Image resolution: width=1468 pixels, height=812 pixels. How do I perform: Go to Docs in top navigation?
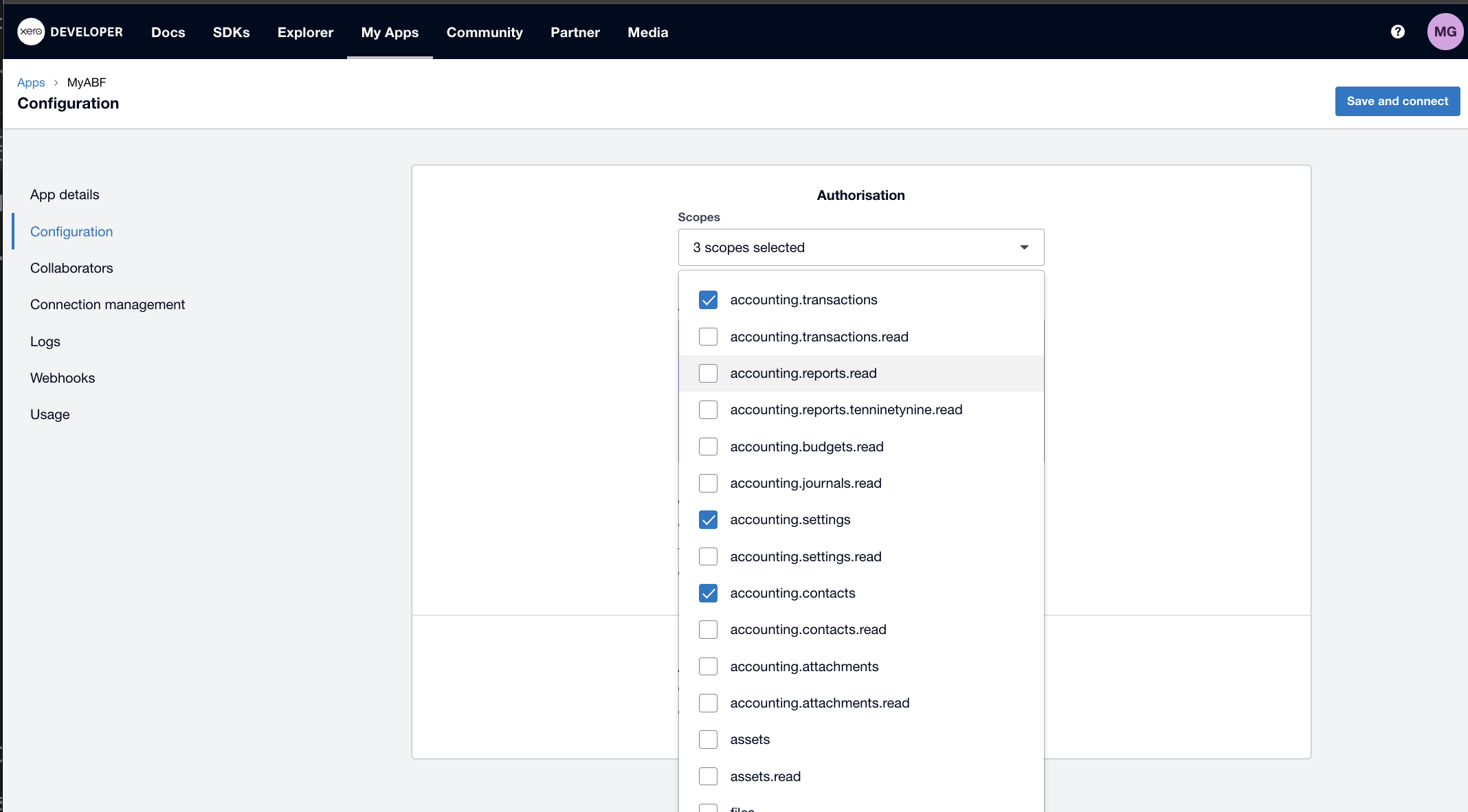168,32
